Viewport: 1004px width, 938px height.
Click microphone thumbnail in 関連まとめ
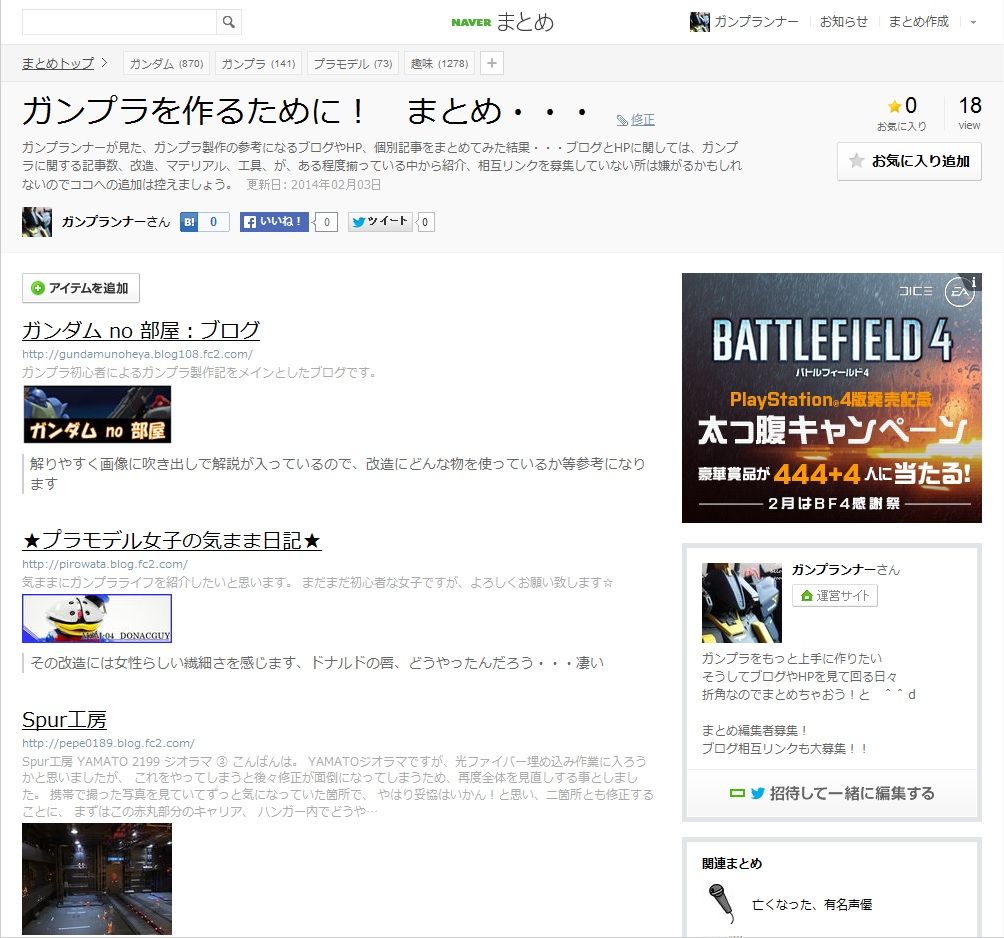[722, 903]
